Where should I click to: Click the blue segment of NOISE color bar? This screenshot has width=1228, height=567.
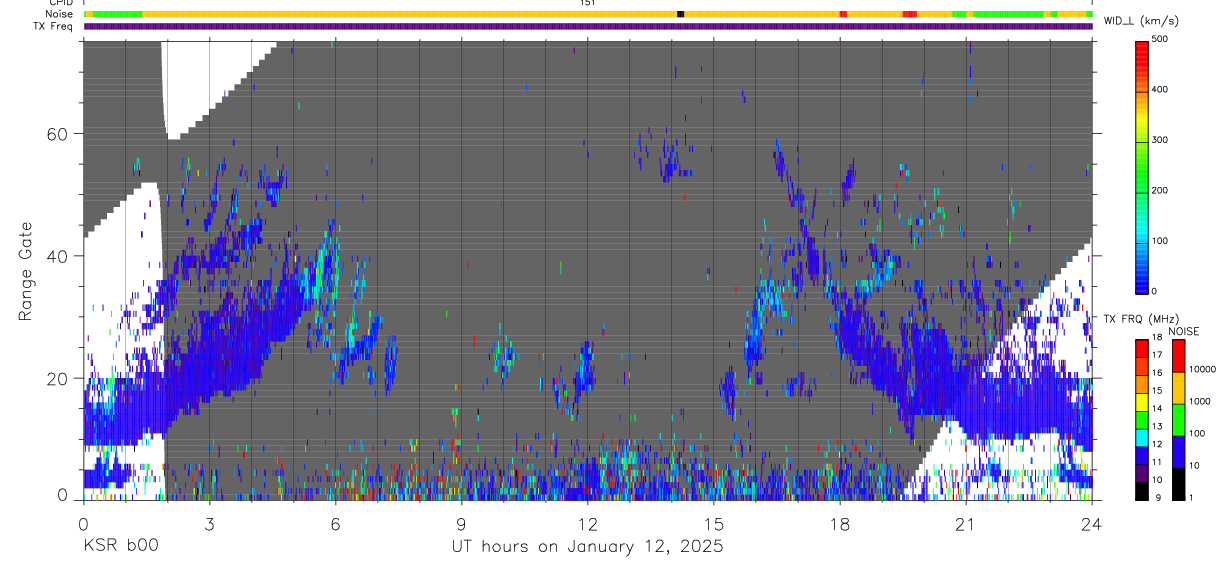pyautogui.click(x=1178, y=452)
